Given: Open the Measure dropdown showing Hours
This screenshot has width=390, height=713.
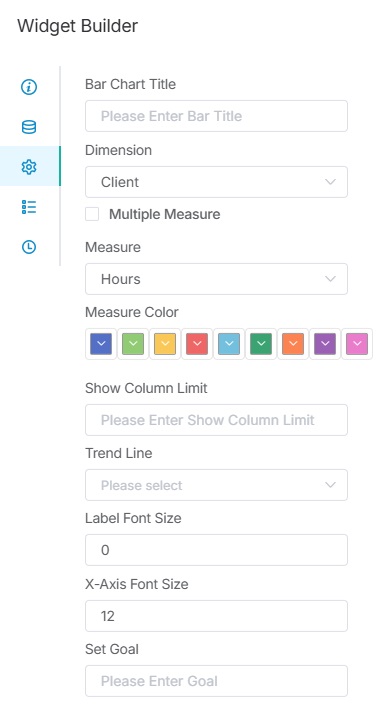Looking at the screenshot, I should pyautogui.click(x=216, y=279).
